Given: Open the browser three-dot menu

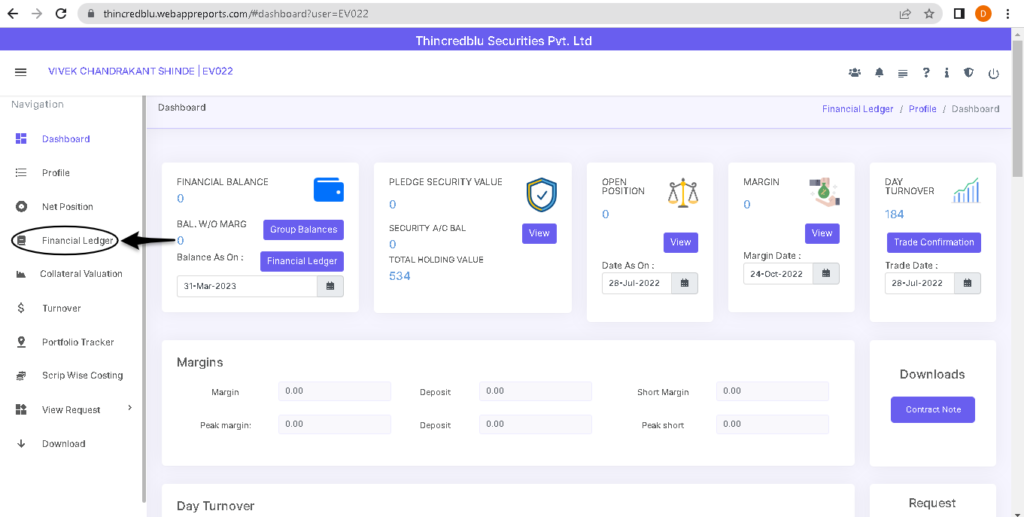Looking at the screenshot, I should click(x=1008, y=13).
